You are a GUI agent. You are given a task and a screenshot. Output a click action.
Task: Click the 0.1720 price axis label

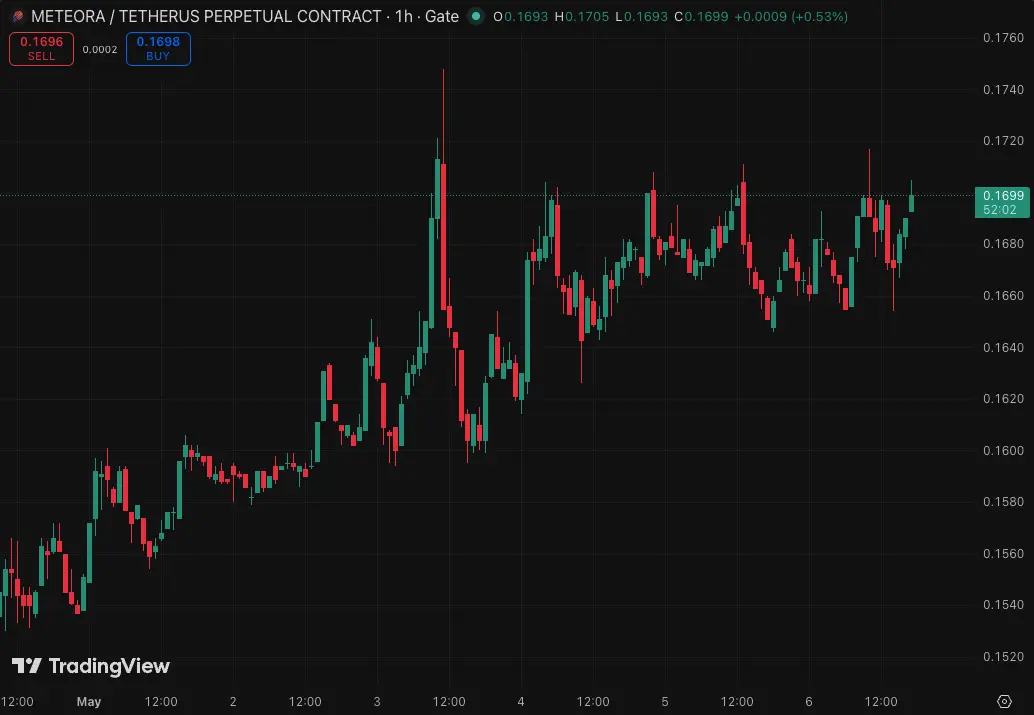point(1003,140)
